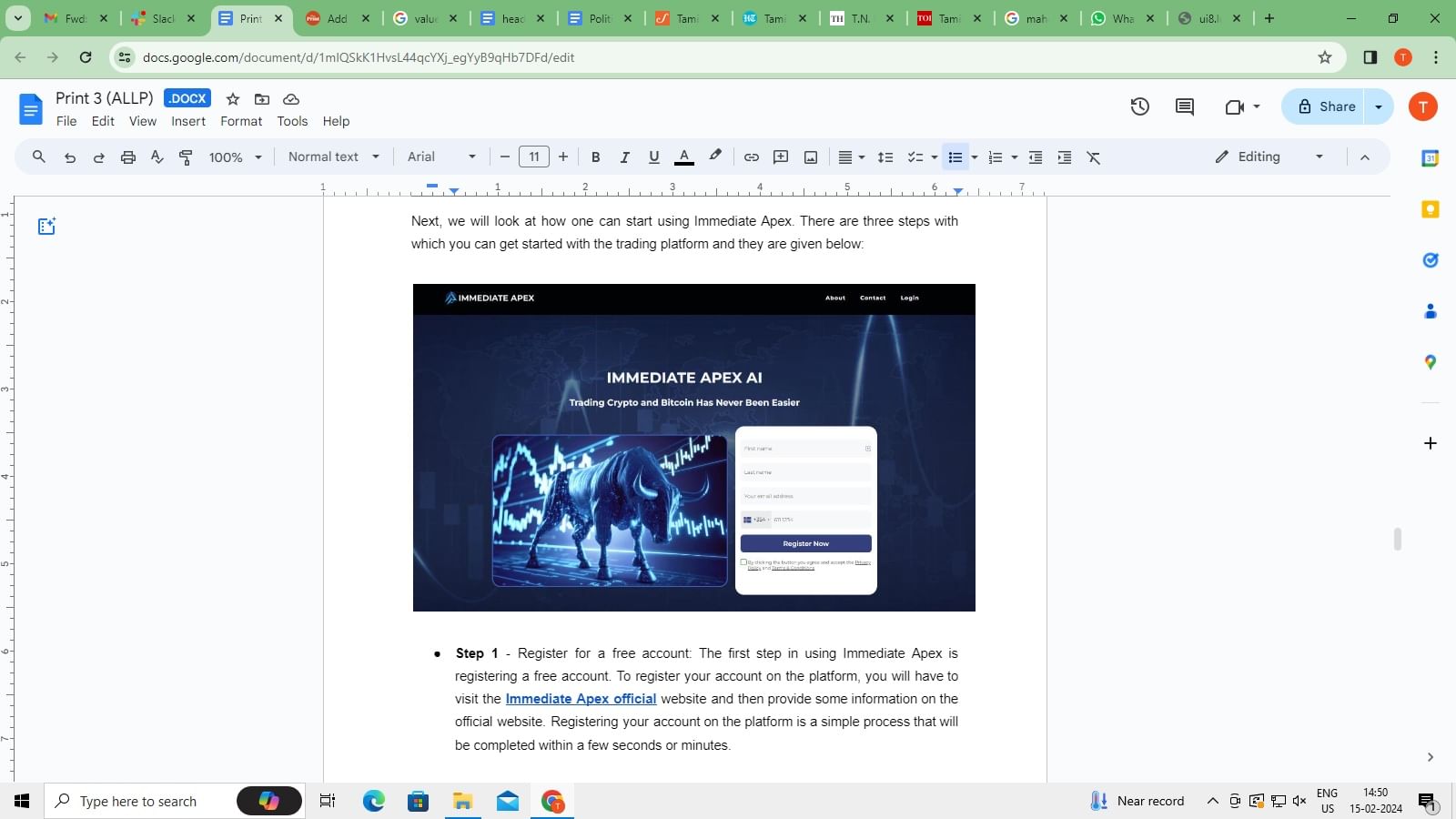Pick the text color swatch
Viewport: 1456px width, 819px height.
pos(684,157)
